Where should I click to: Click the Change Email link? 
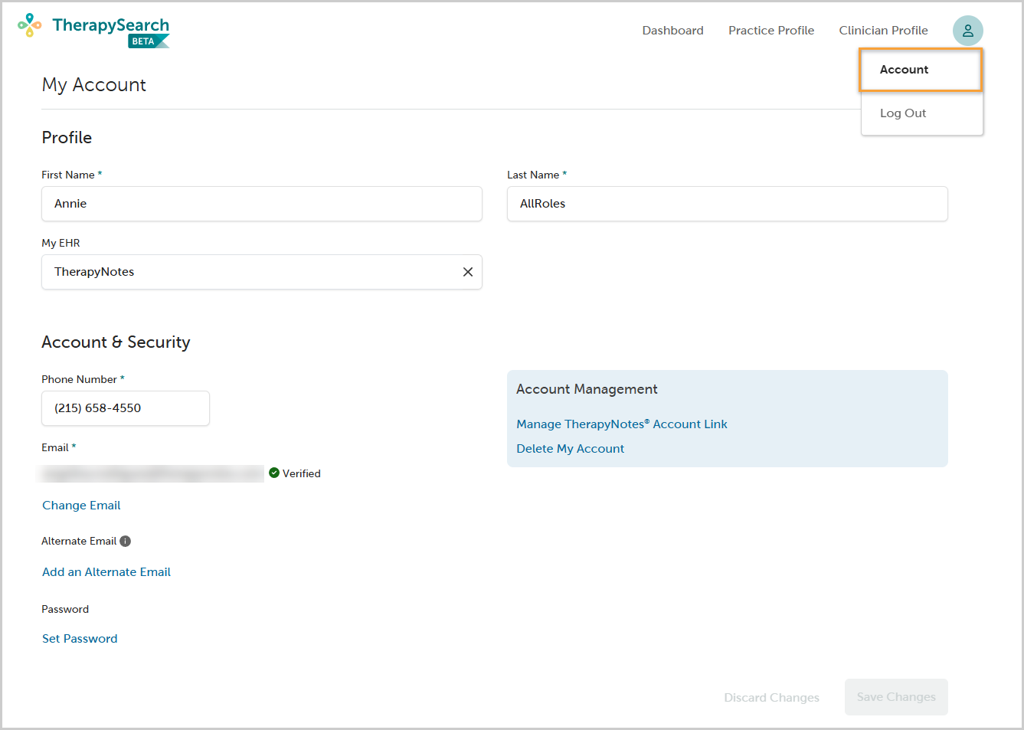(81, 505)
